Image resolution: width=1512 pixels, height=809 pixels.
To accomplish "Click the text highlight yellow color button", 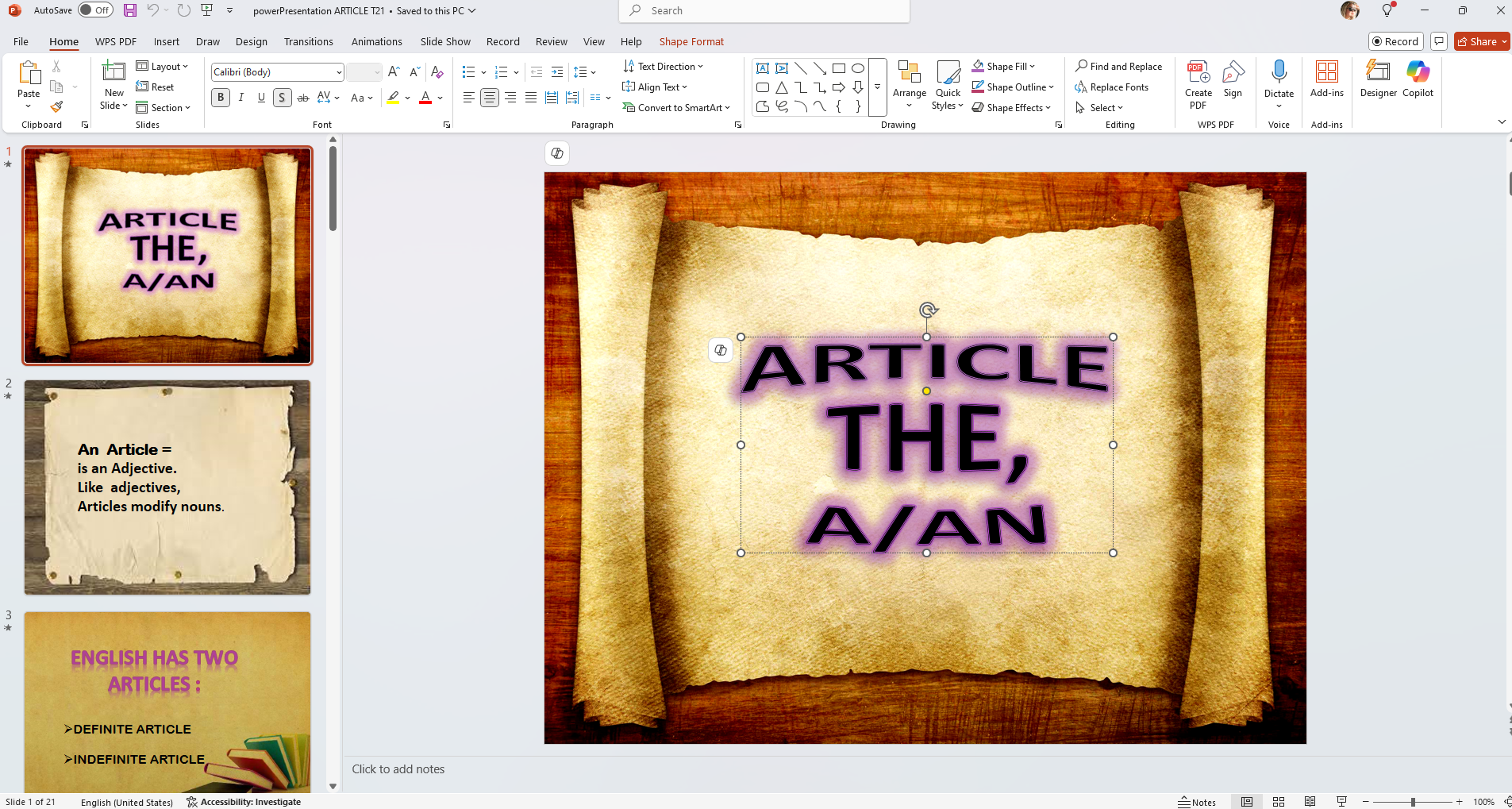I will pos(394,98).
